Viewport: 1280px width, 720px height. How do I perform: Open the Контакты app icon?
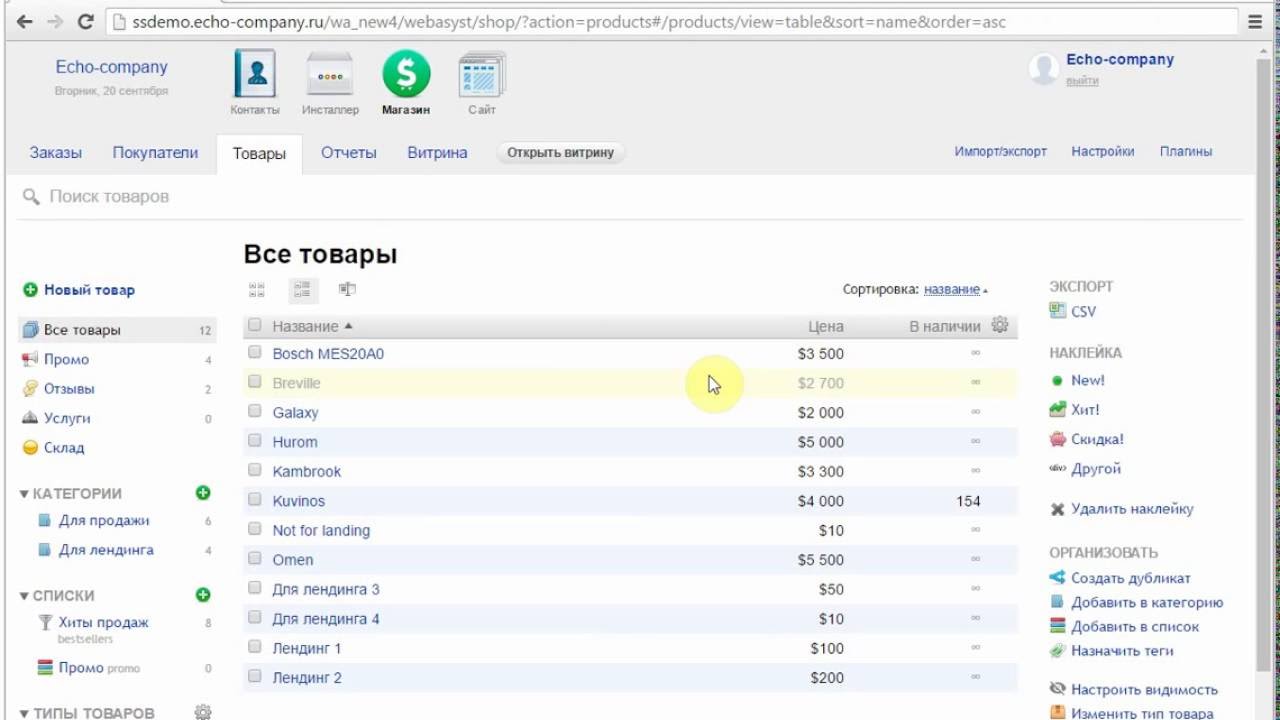pos(255,75)
